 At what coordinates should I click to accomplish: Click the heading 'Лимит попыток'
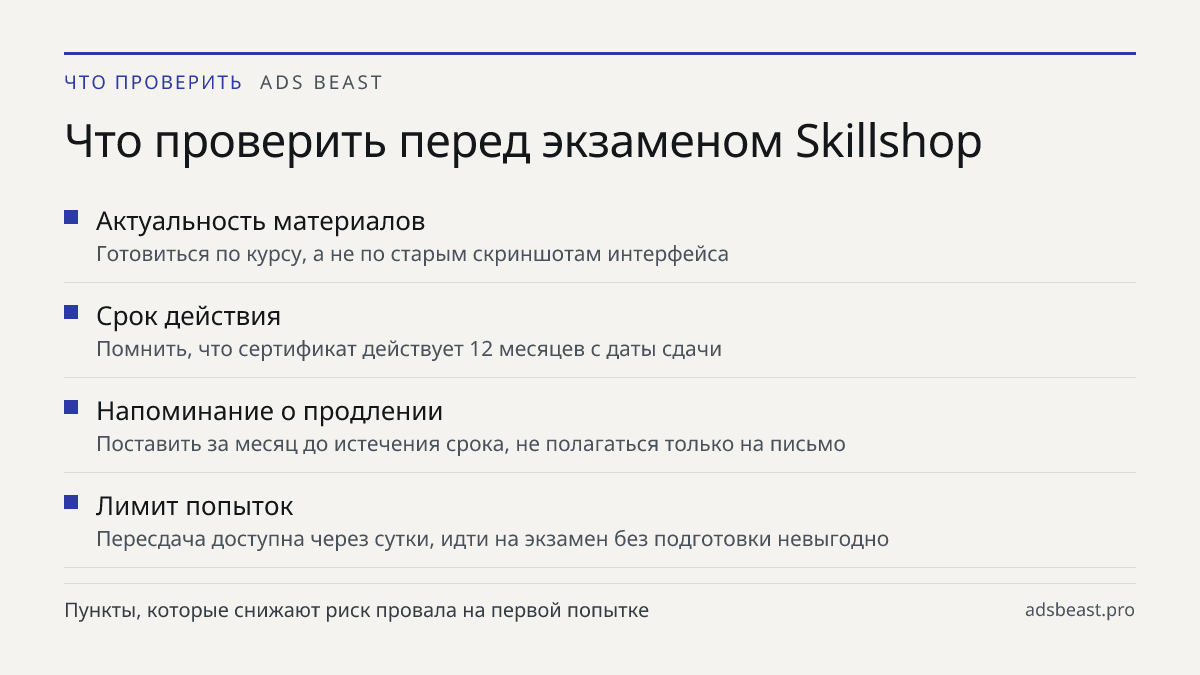coord(194,506)
